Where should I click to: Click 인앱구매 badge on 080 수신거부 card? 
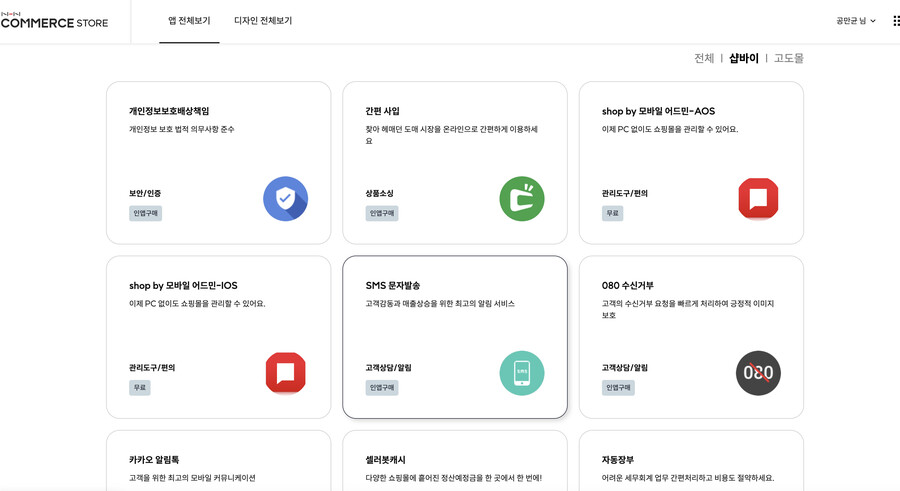618,388
